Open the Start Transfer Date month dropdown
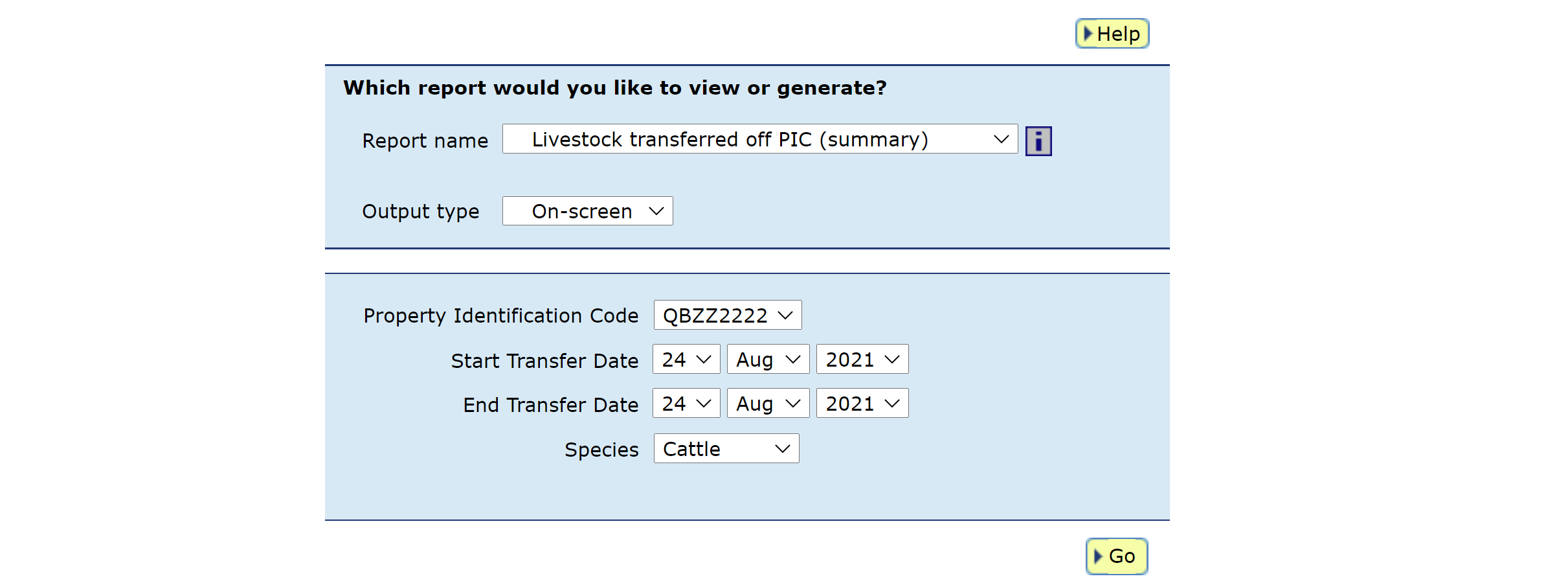1568x583 pixels. [x=768, y=360]
